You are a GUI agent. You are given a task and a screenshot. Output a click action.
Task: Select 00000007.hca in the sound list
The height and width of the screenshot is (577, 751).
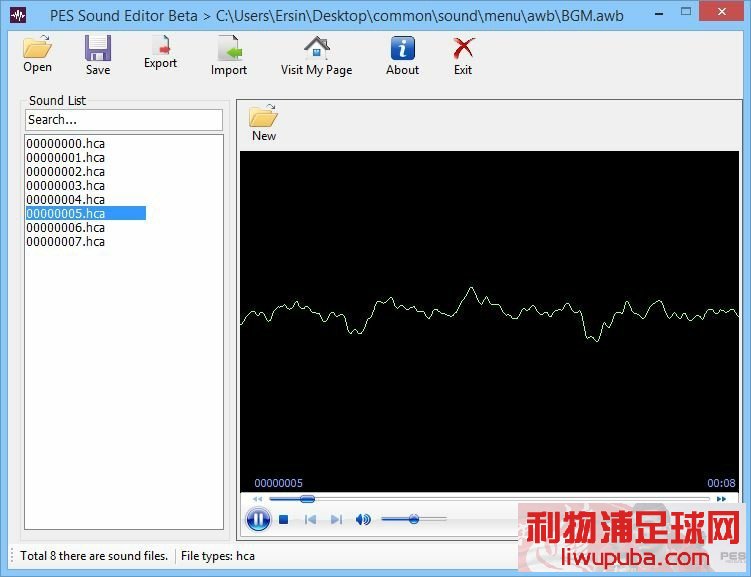[66, 241]
